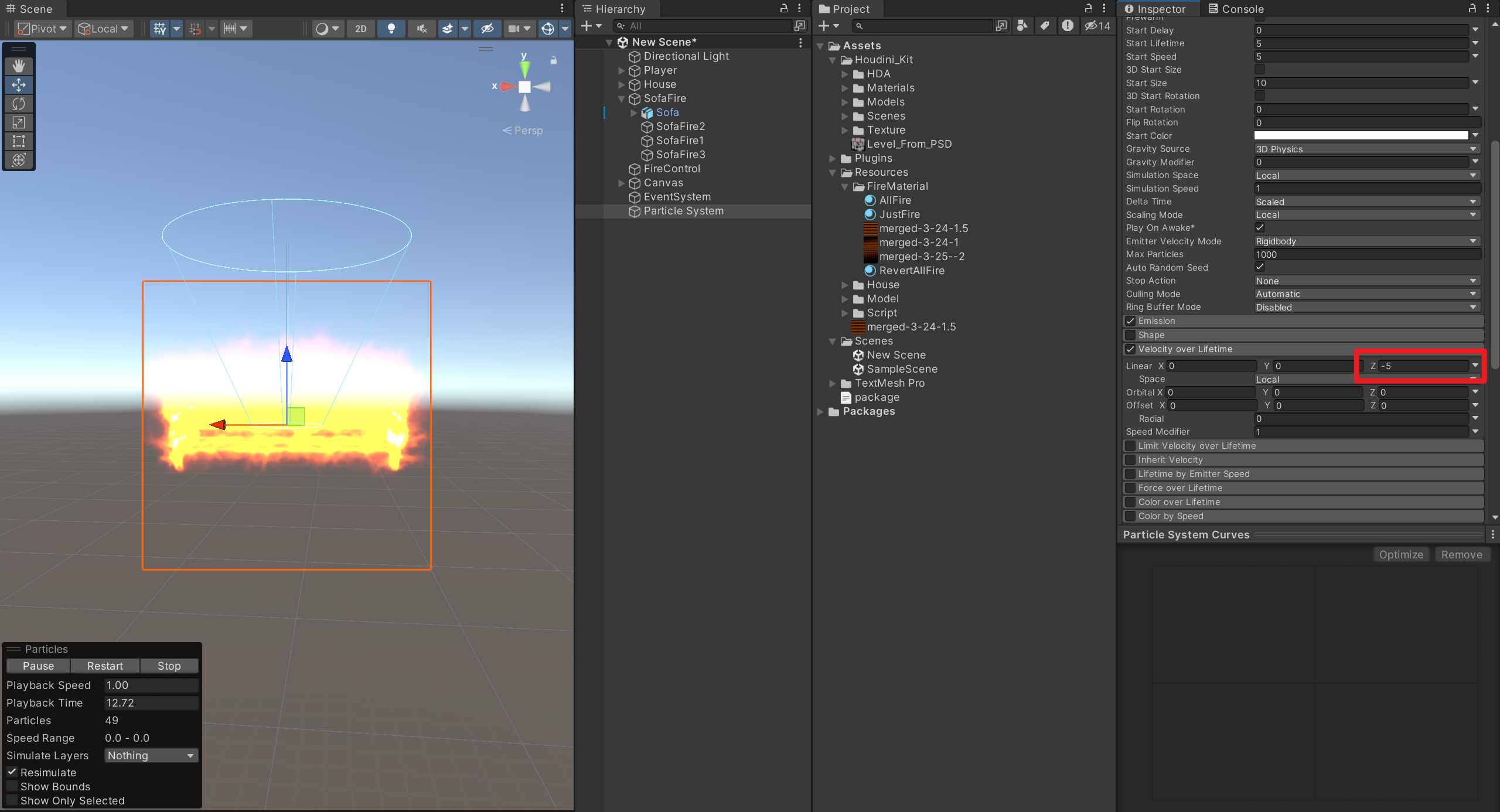Open the Simulate Layers dropdown

(x=151, y=755)
